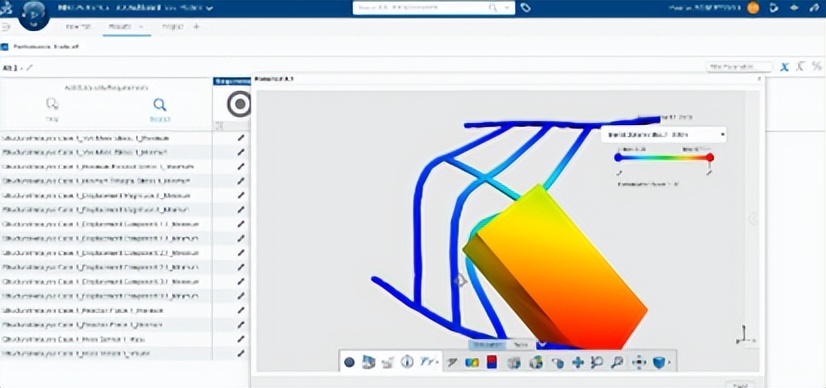
Task: Click the axis triad in viewer corner
Action: tap(744, 335)
